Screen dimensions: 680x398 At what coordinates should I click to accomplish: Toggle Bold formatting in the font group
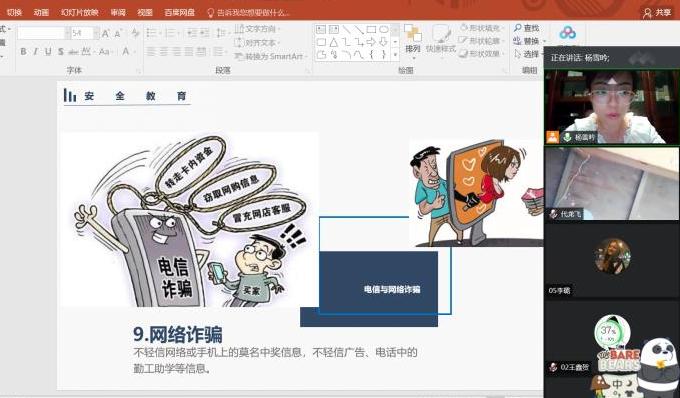[x=23, y=52]
